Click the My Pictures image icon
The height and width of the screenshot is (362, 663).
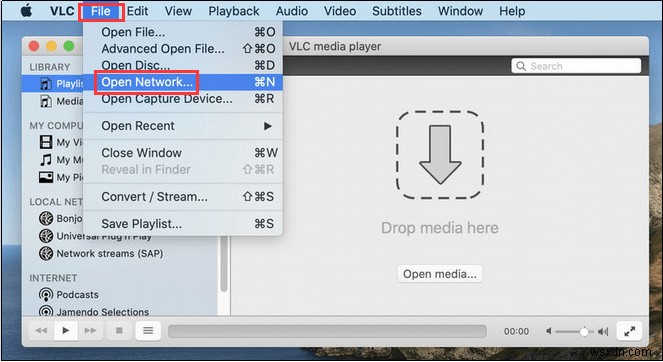(46, 177)
